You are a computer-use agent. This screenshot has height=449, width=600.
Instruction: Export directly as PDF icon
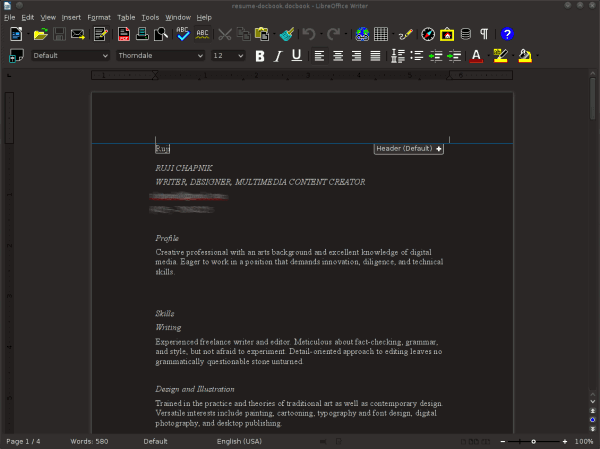coord(124,34)
